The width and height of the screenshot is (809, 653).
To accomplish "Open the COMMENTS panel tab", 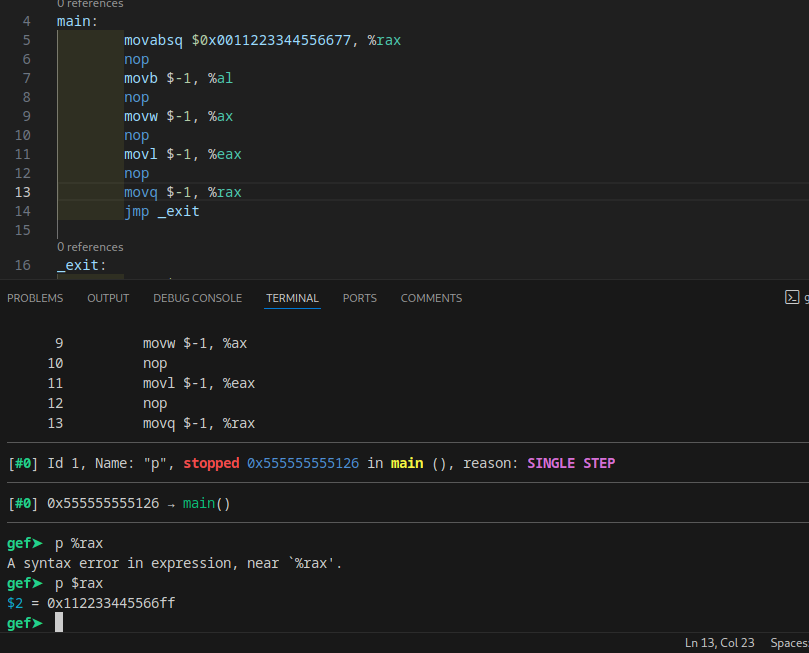I will pyautogui.click(x=431, y=298).
